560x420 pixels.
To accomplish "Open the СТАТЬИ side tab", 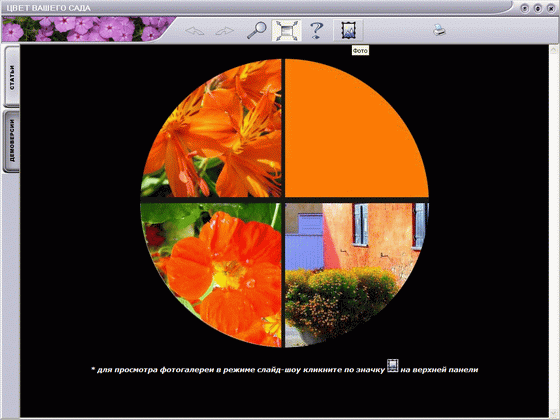I will coord(12,77).
